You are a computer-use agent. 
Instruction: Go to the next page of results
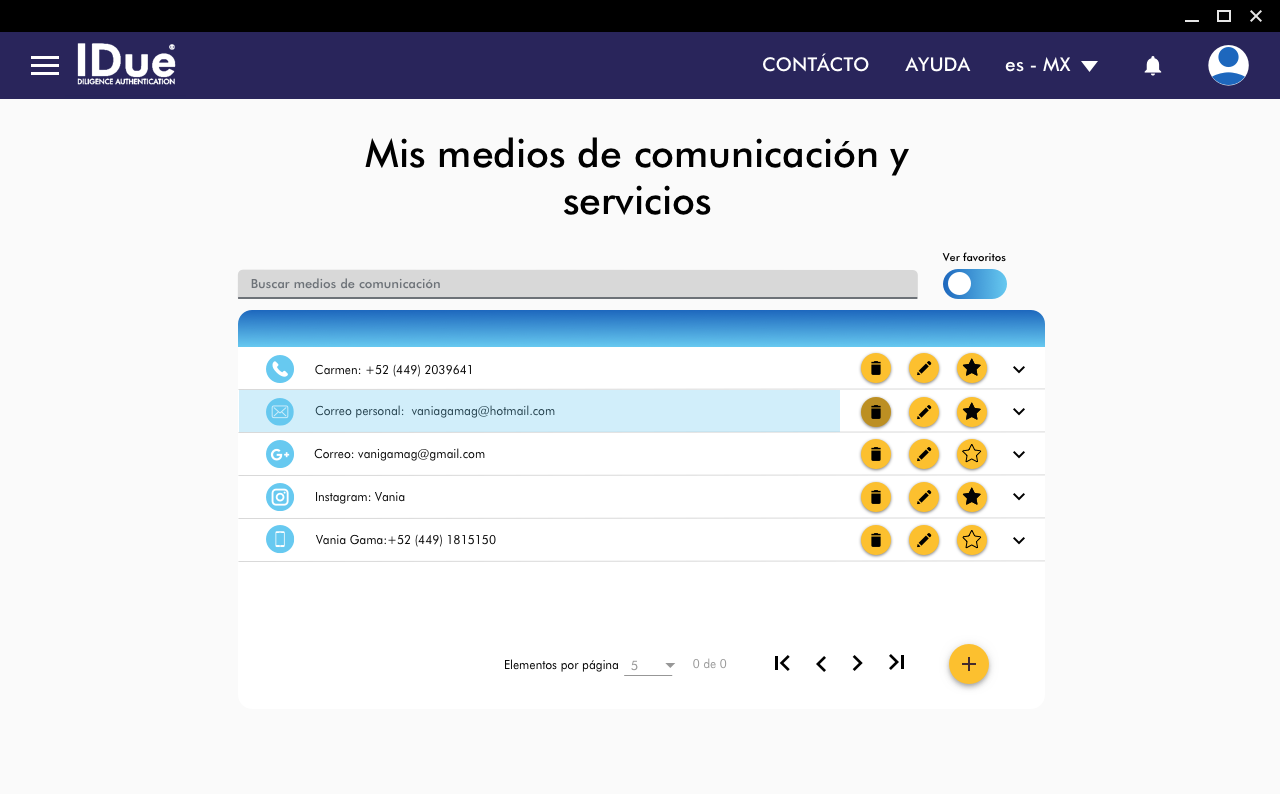(857, 664)
